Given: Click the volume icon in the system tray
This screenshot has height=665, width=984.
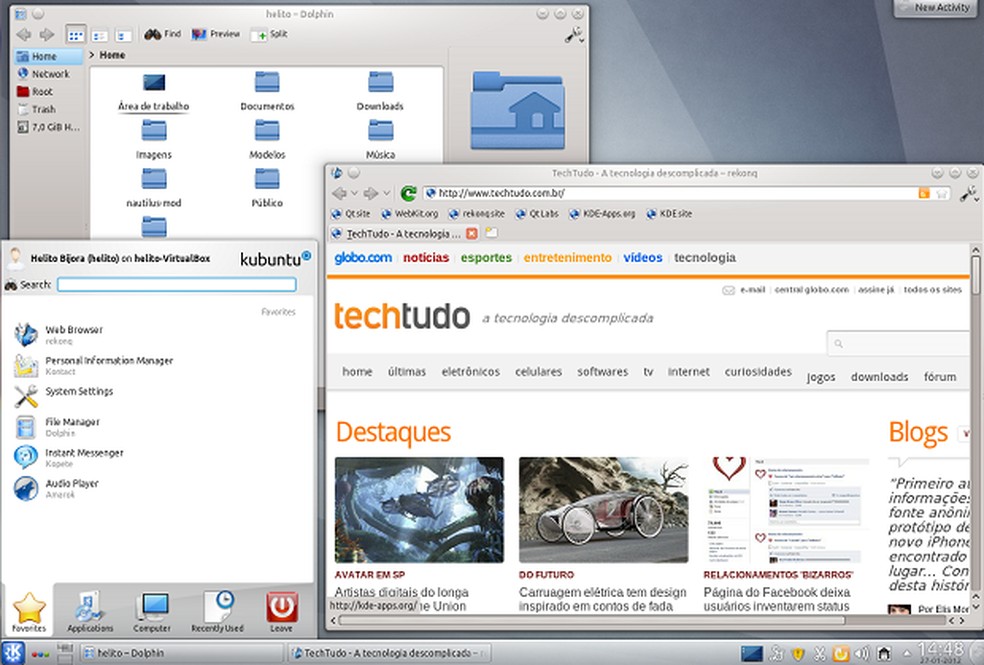Looking at the screenshot, I should coord(862,653).
